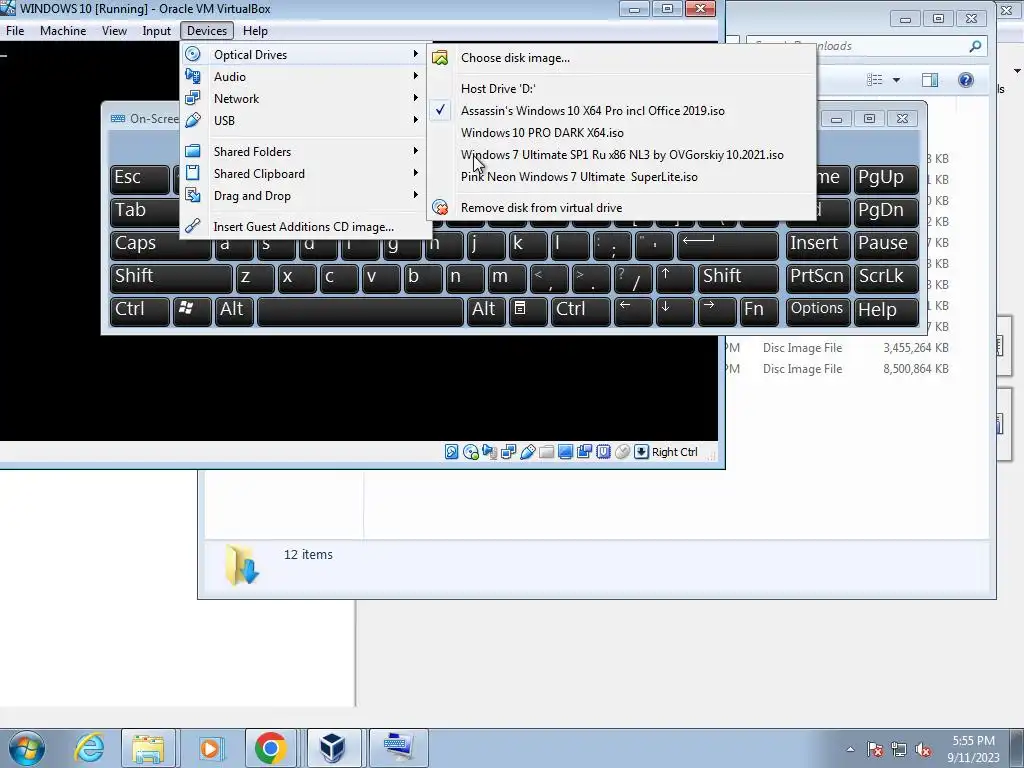Click Remove disk from virtual drive
1024x768 pixels.
click(x=621, y=208)
